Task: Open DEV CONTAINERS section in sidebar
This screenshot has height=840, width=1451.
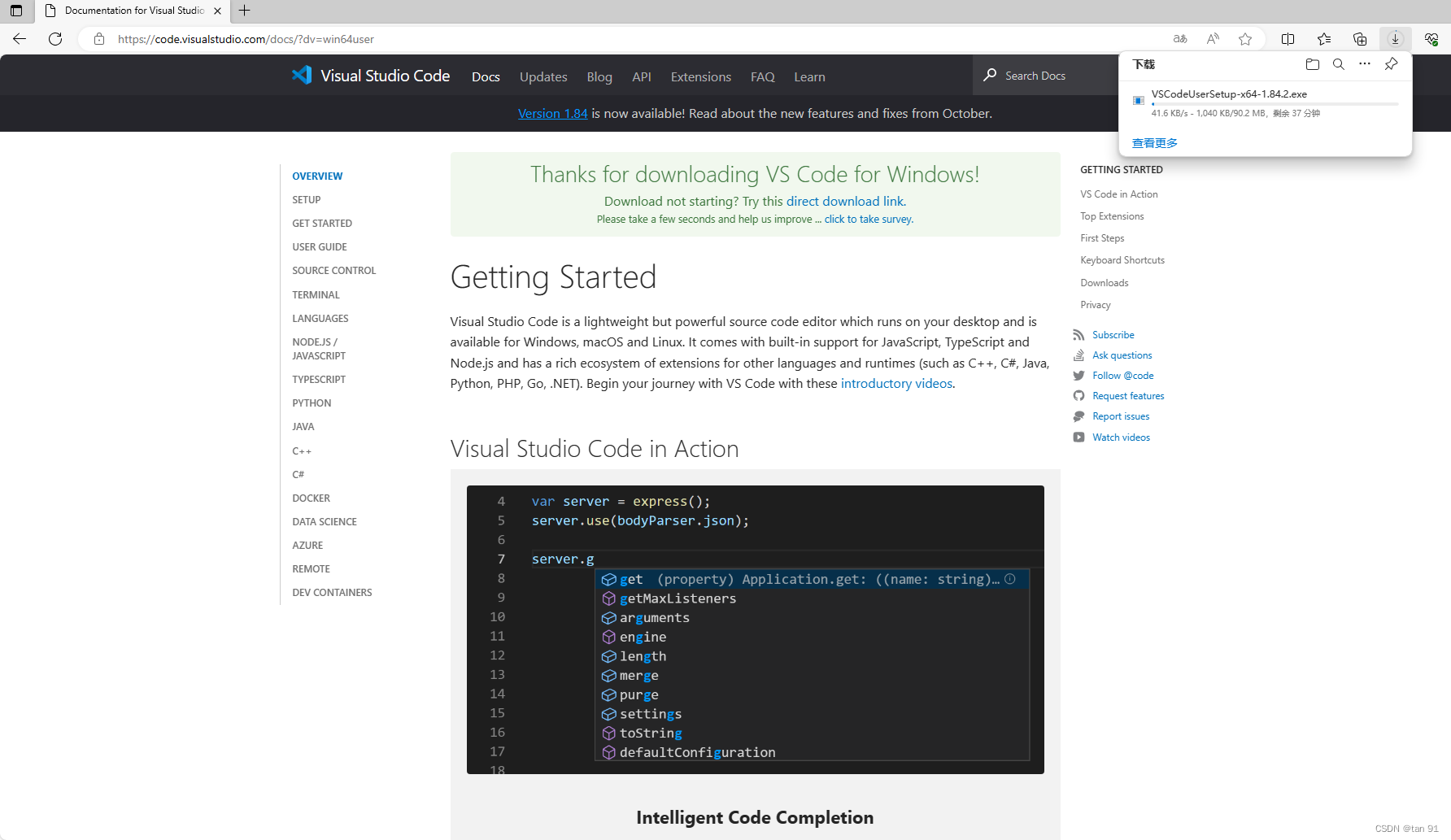Action: 332,593
